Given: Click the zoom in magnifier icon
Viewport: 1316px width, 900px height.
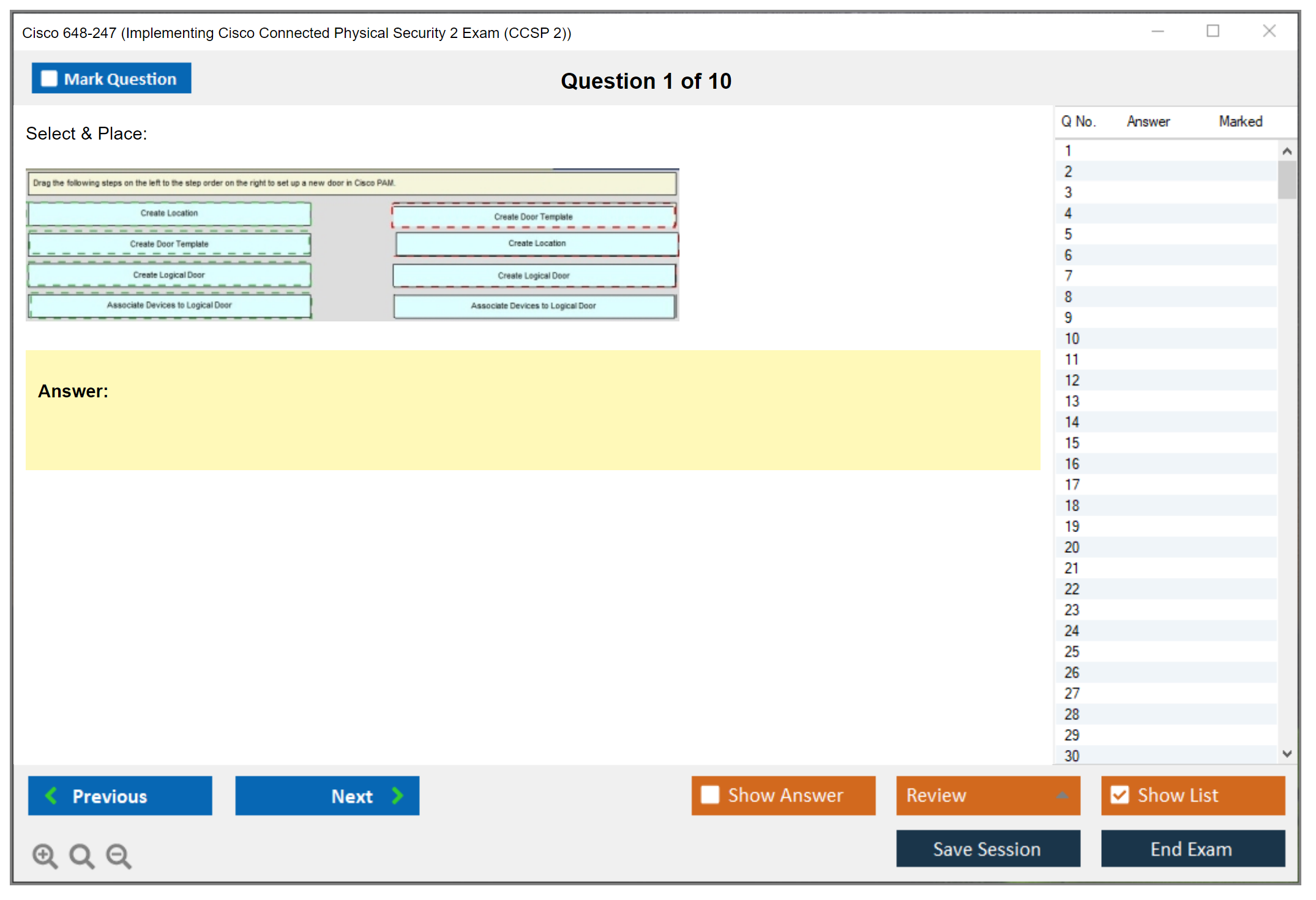Looking at the screenshot, I should click(x=45, y=855).
